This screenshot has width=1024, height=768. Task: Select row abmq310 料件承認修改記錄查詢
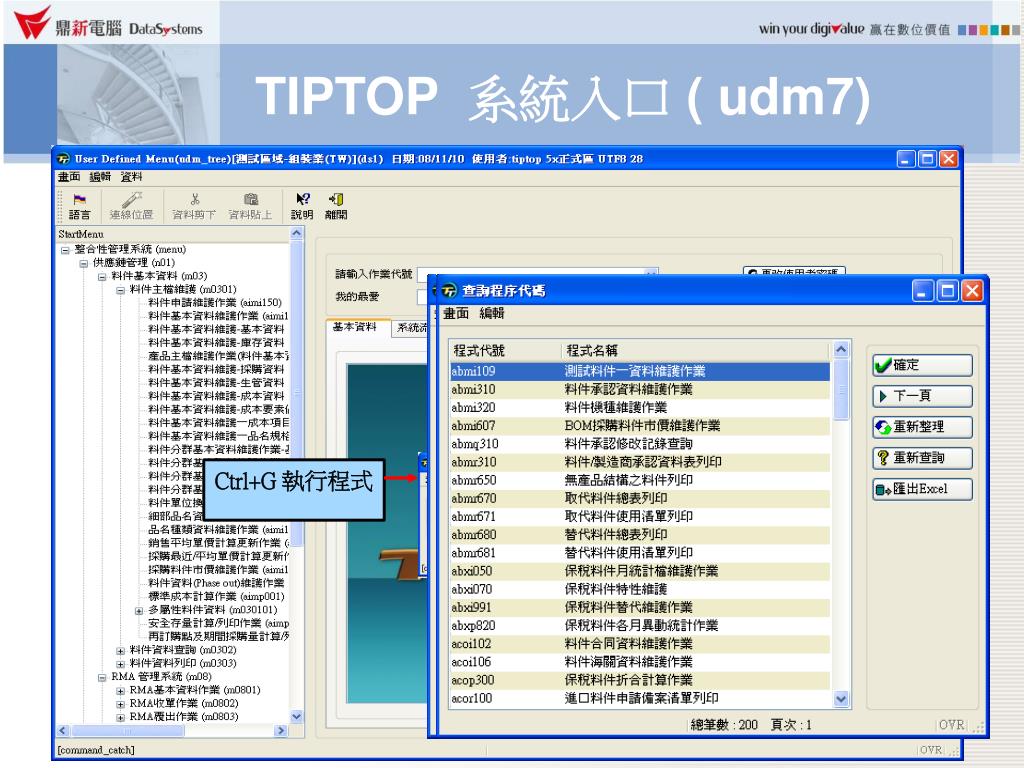640,444
